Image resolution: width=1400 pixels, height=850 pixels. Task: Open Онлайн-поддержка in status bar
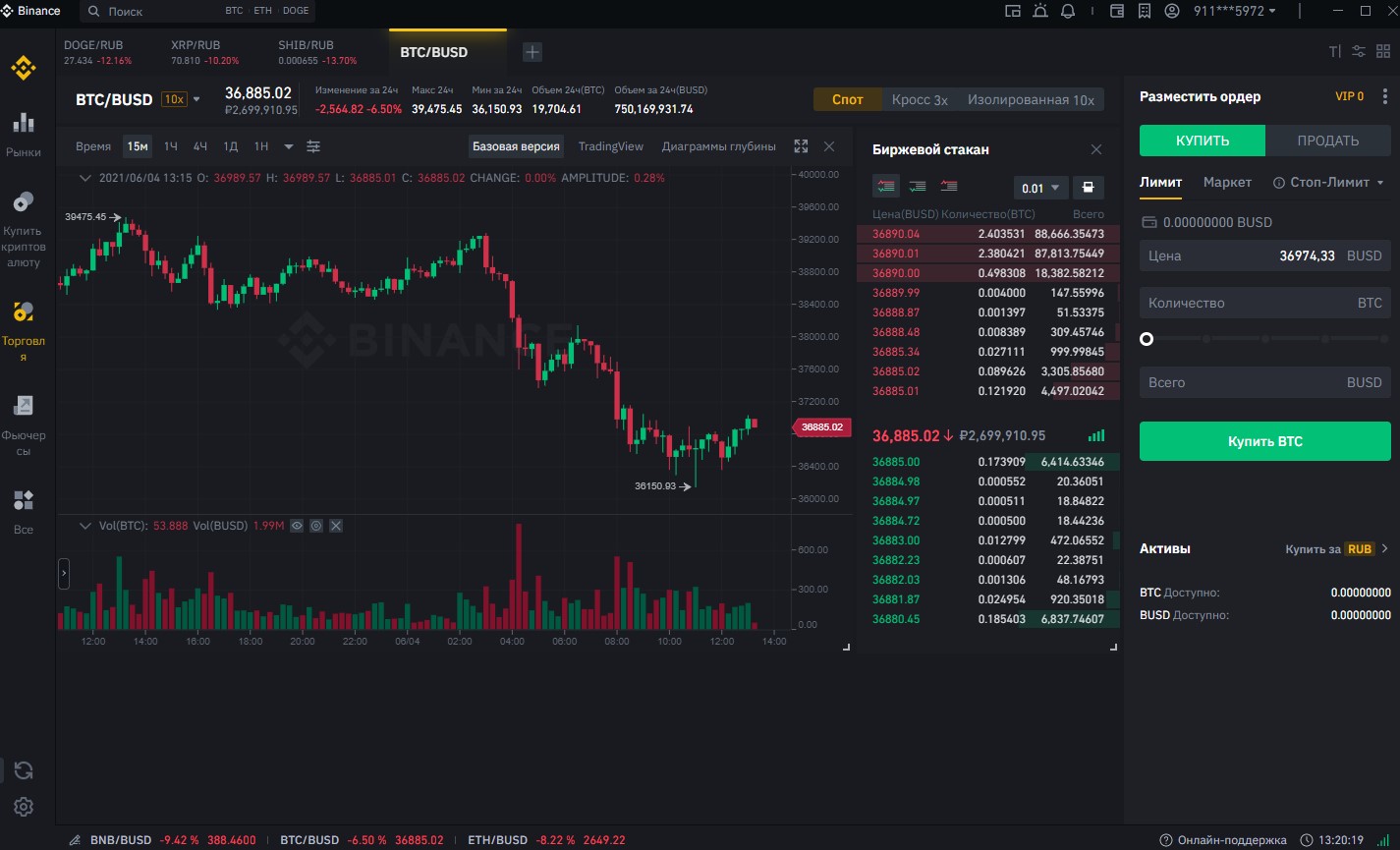click(1223, 840)
